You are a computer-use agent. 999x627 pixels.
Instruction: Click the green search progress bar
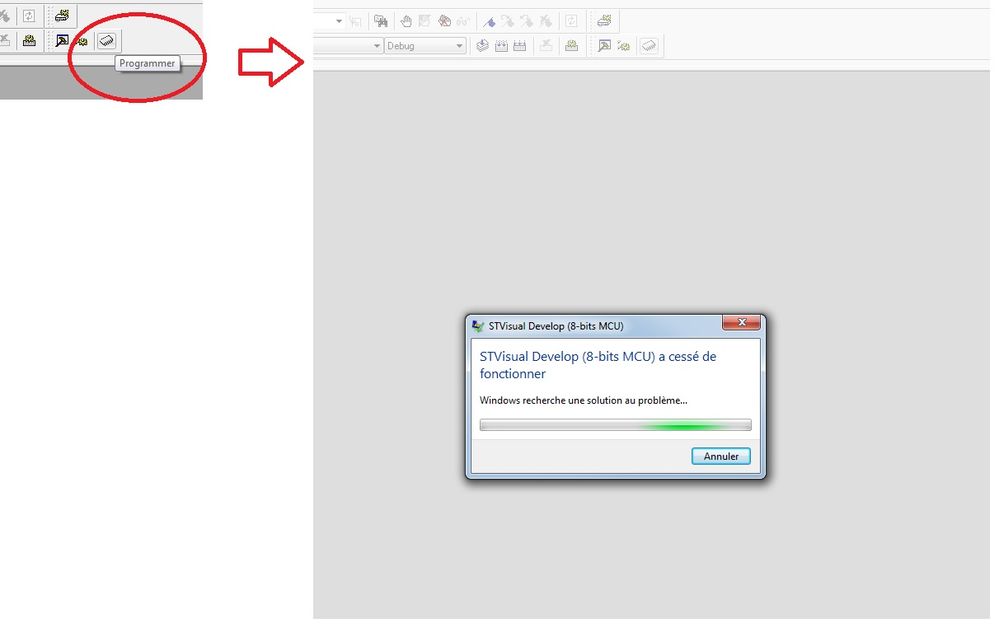click(x=615, y=425)
